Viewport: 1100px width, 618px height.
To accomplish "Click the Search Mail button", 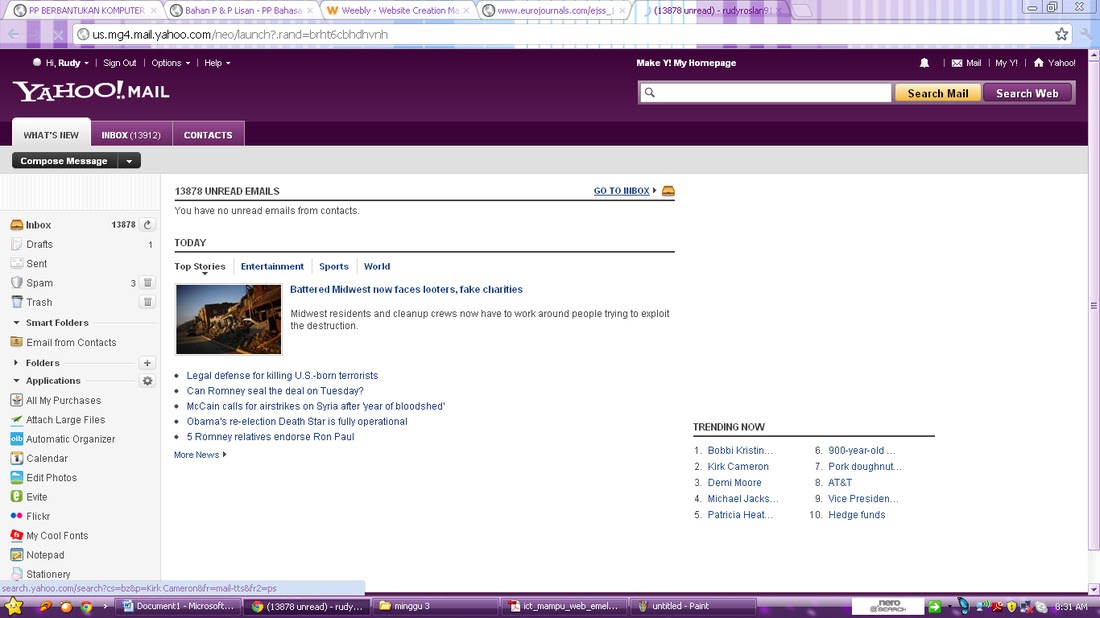I will click(938, 93).
